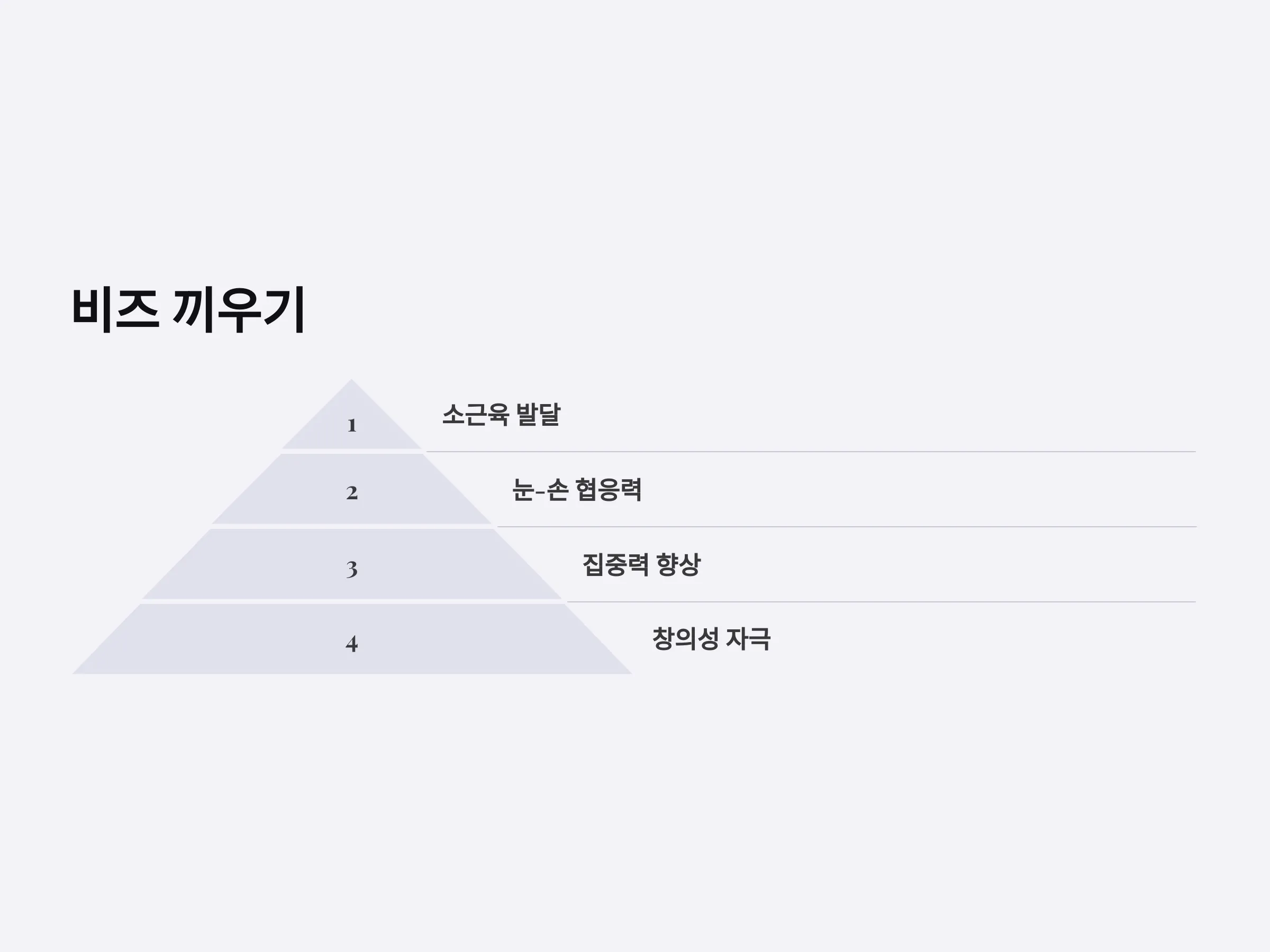Click the number 1 in the pyramid
Screen dimensions: 1270x952
point(352,425)
